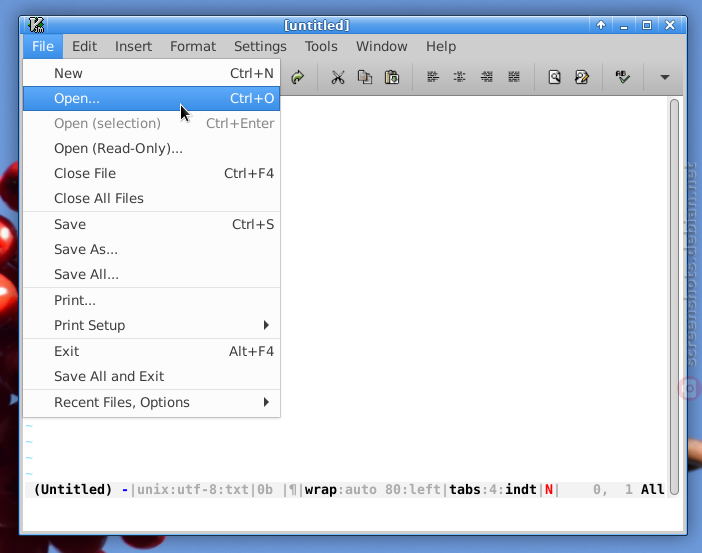The image size is (702, 553).
Task: Open Find and Replace pencil icon
Action: coord(582,77)
